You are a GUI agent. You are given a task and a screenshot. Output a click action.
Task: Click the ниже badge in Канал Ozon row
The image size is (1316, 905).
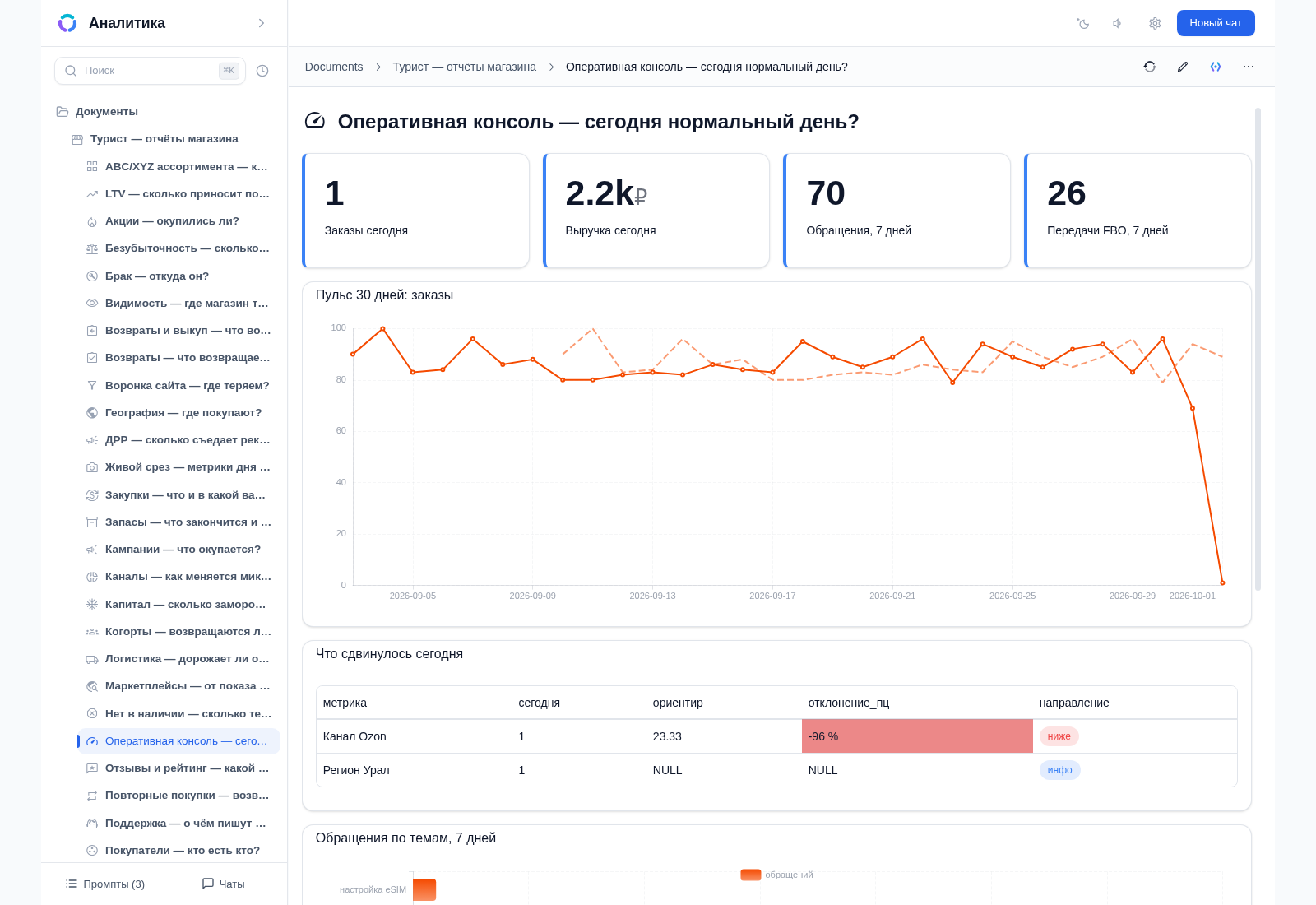click(1059, 736)
